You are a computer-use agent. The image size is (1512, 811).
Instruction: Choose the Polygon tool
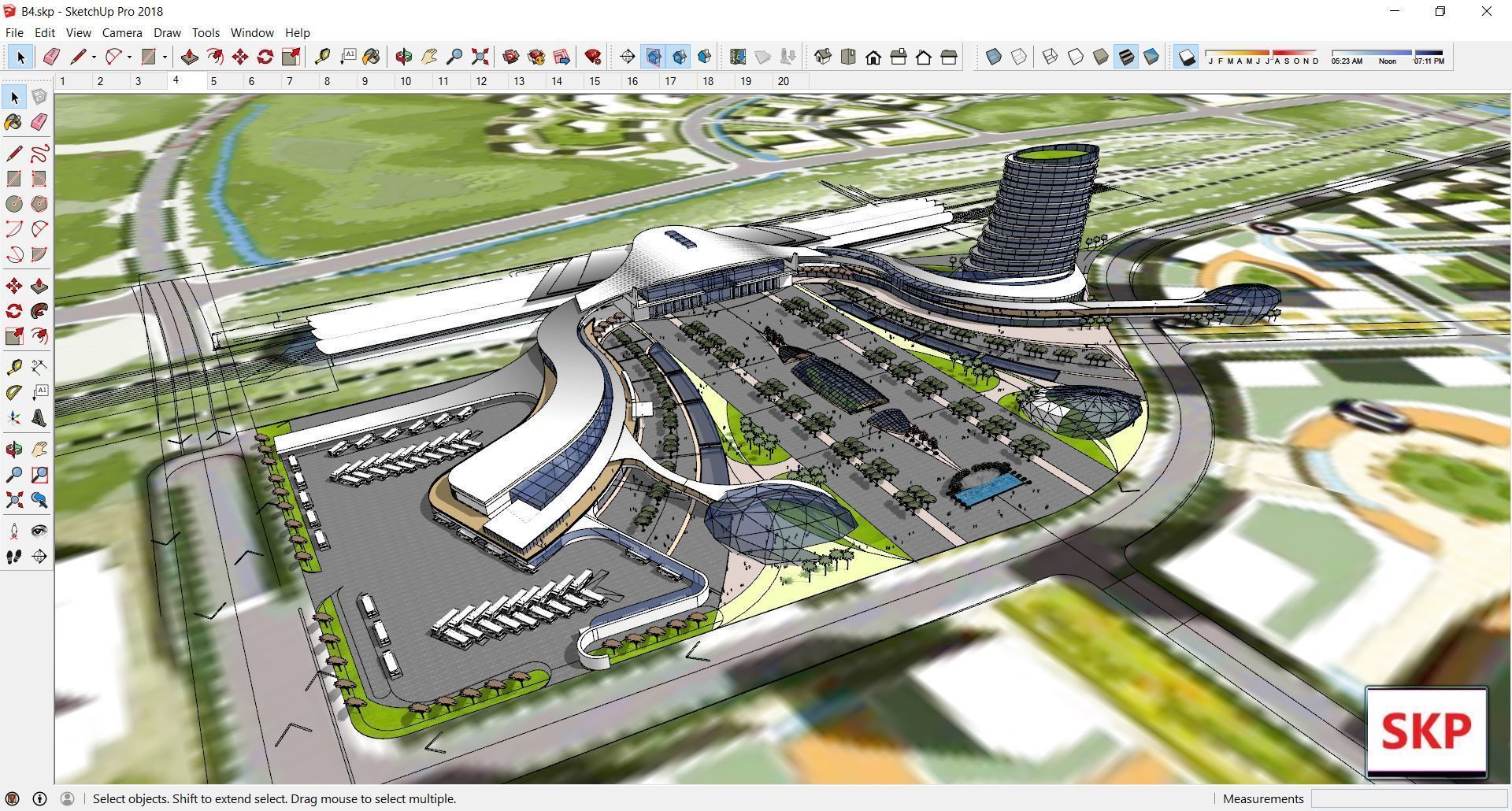(39, 204)
